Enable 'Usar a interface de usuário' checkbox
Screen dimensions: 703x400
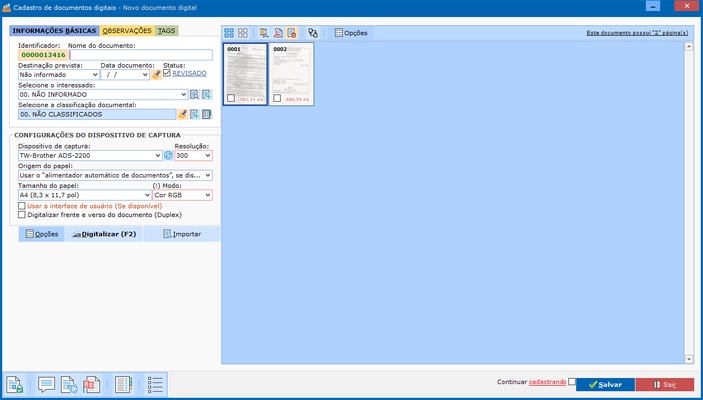pos(22,206)
